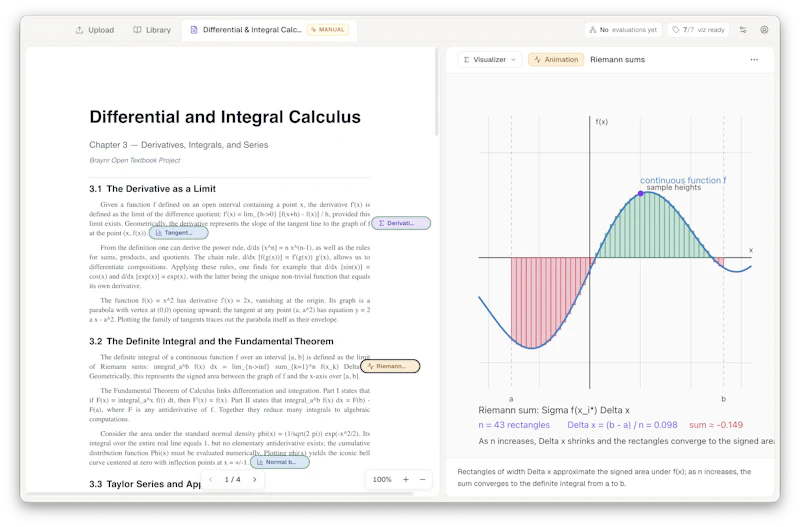Click the Animation badge
800x527 pixels.
point(556,60)
